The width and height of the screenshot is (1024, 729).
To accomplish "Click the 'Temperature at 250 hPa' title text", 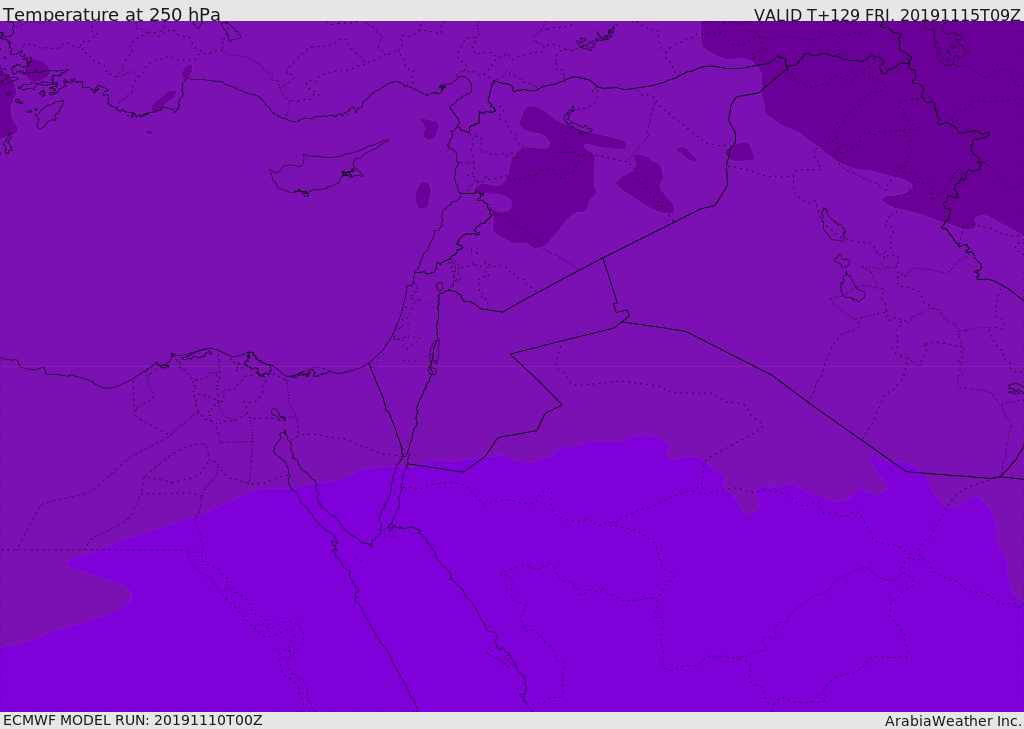I will 112,14.
